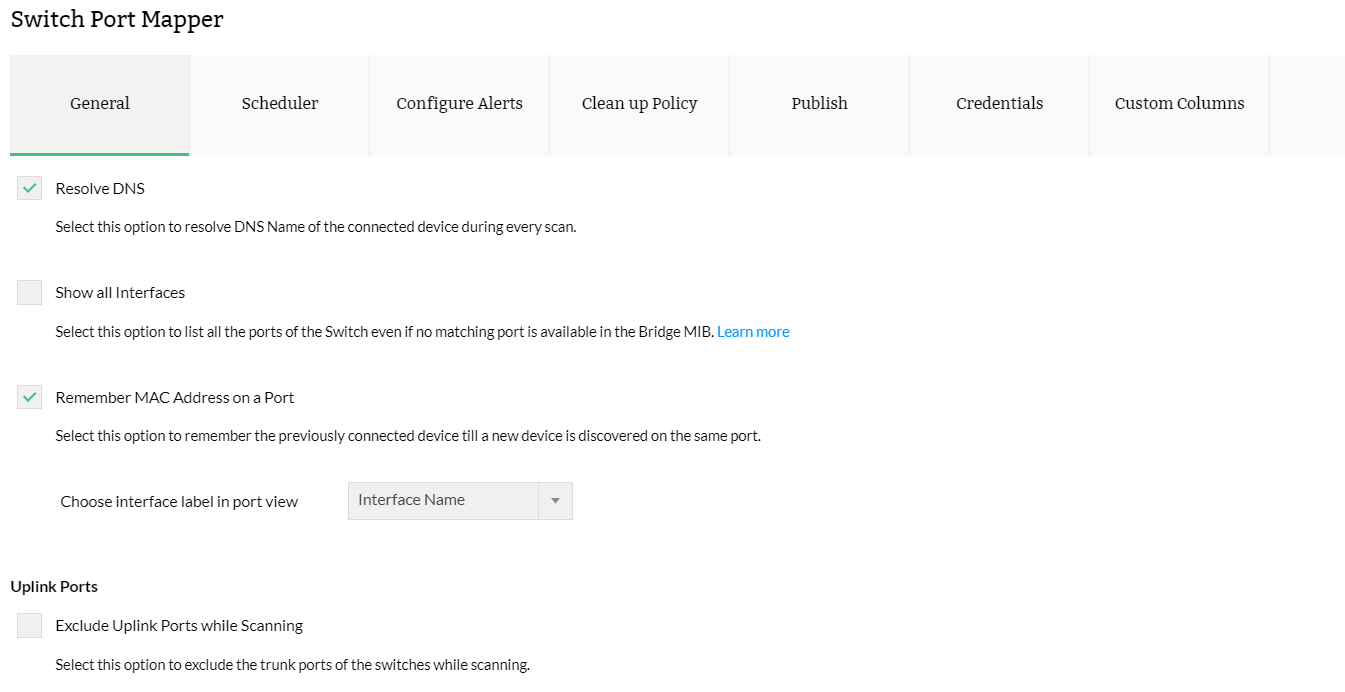Click the Uplink Ports section heading

54,586
